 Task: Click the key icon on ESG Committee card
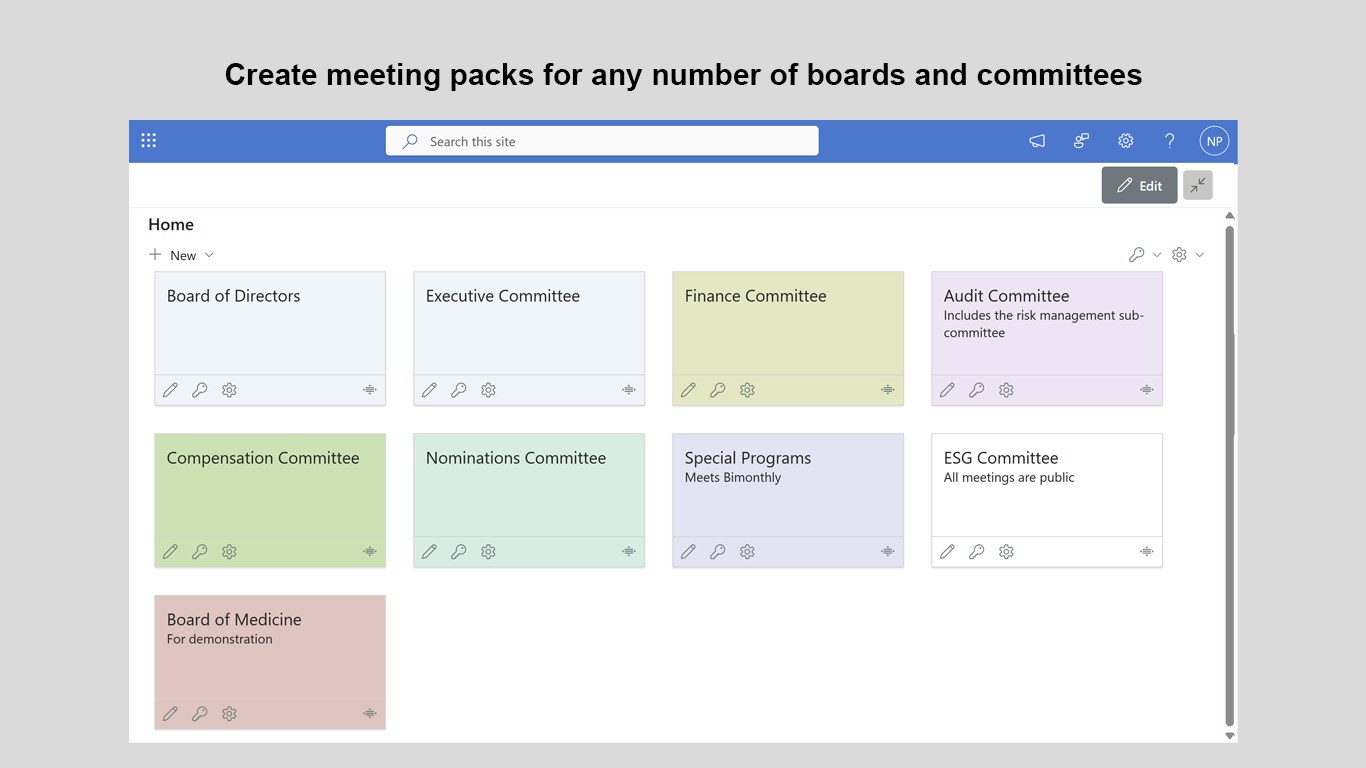pos(977,552)
